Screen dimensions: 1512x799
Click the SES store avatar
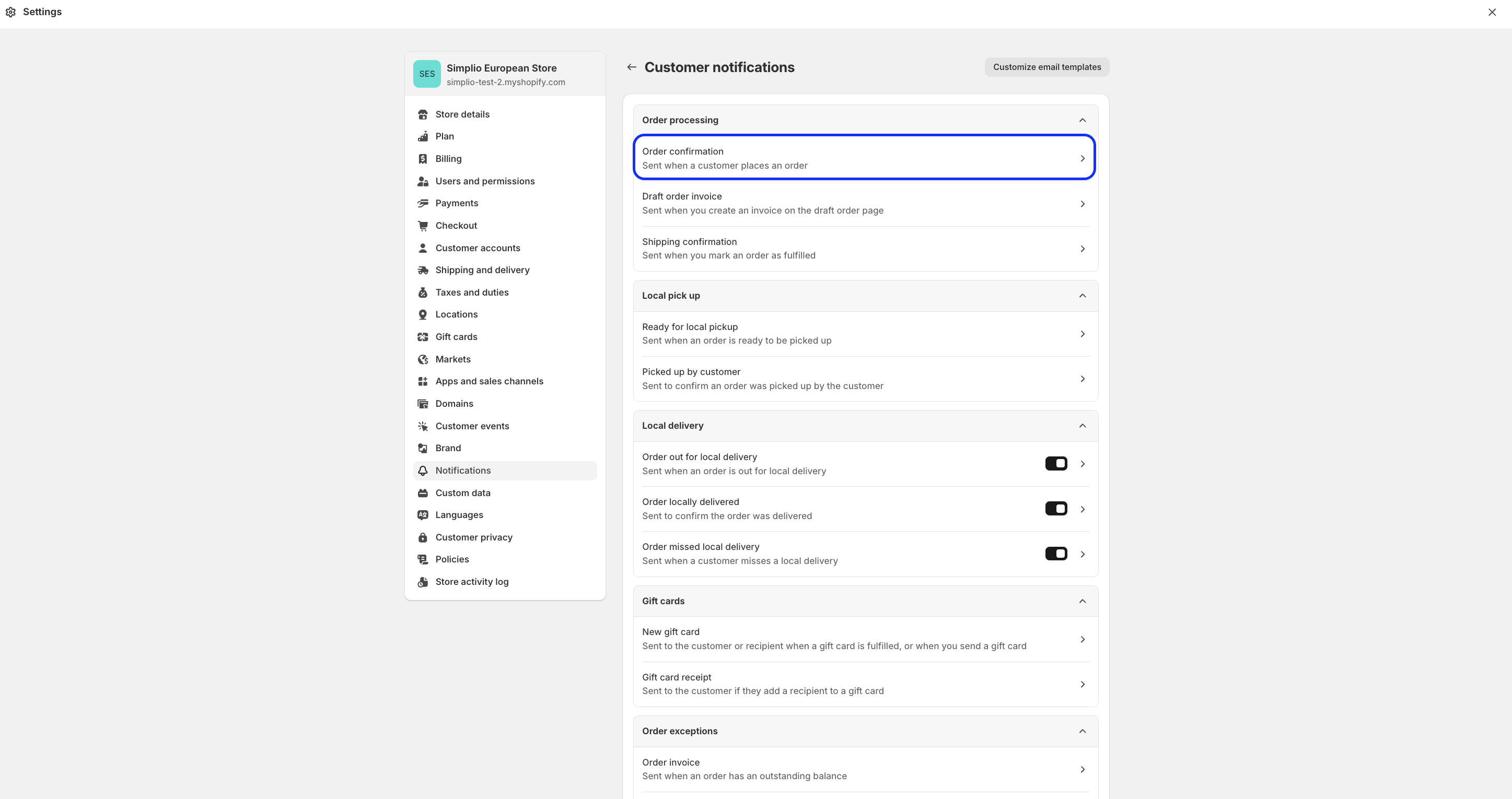click(427, 74)
